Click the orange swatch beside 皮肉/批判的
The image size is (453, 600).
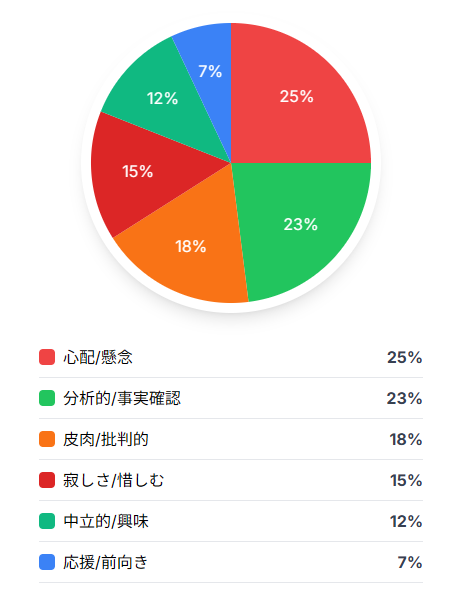point(47,439)
